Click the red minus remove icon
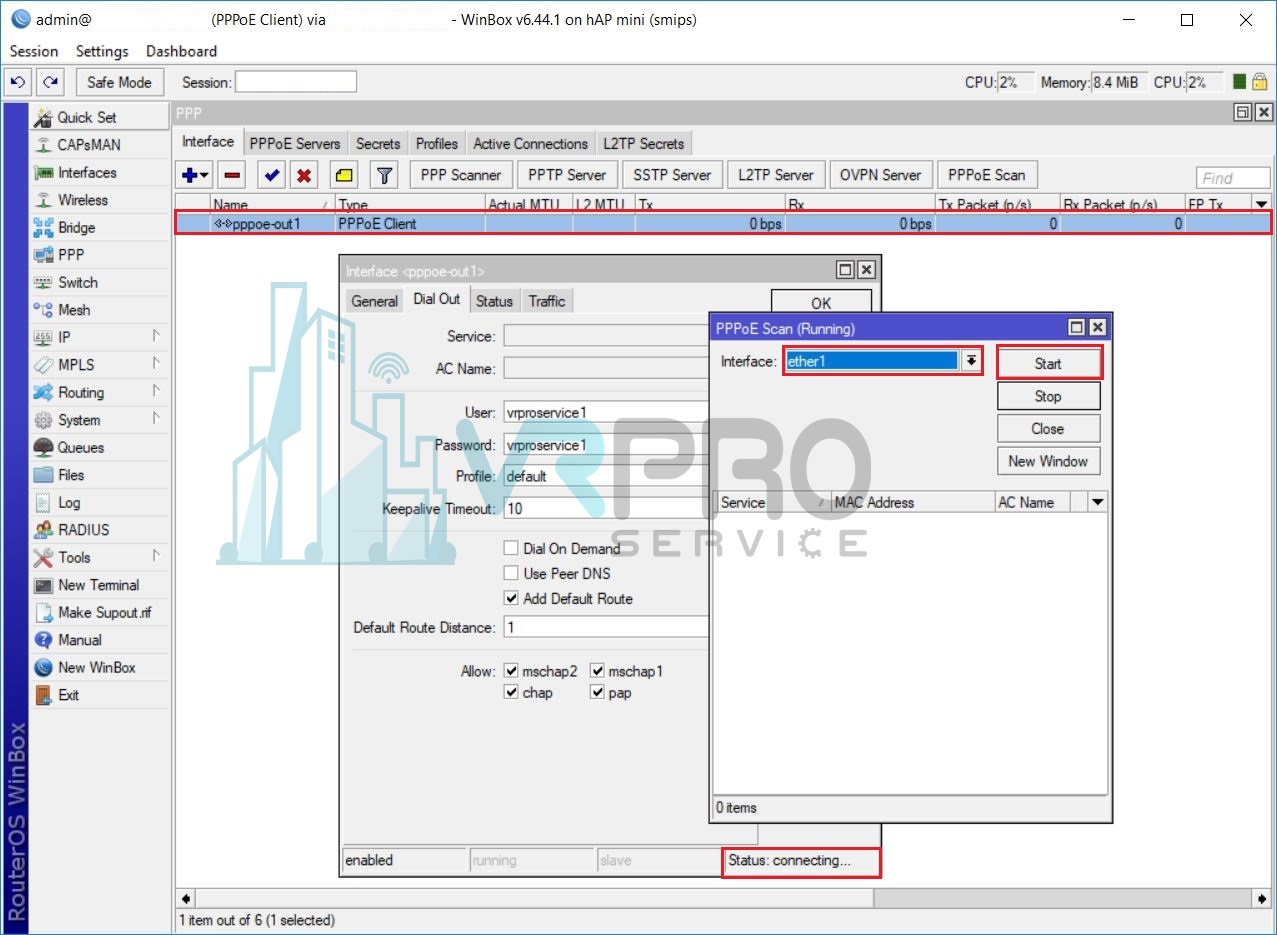The width and height of the screenshot is (1277, 935). 232,175
